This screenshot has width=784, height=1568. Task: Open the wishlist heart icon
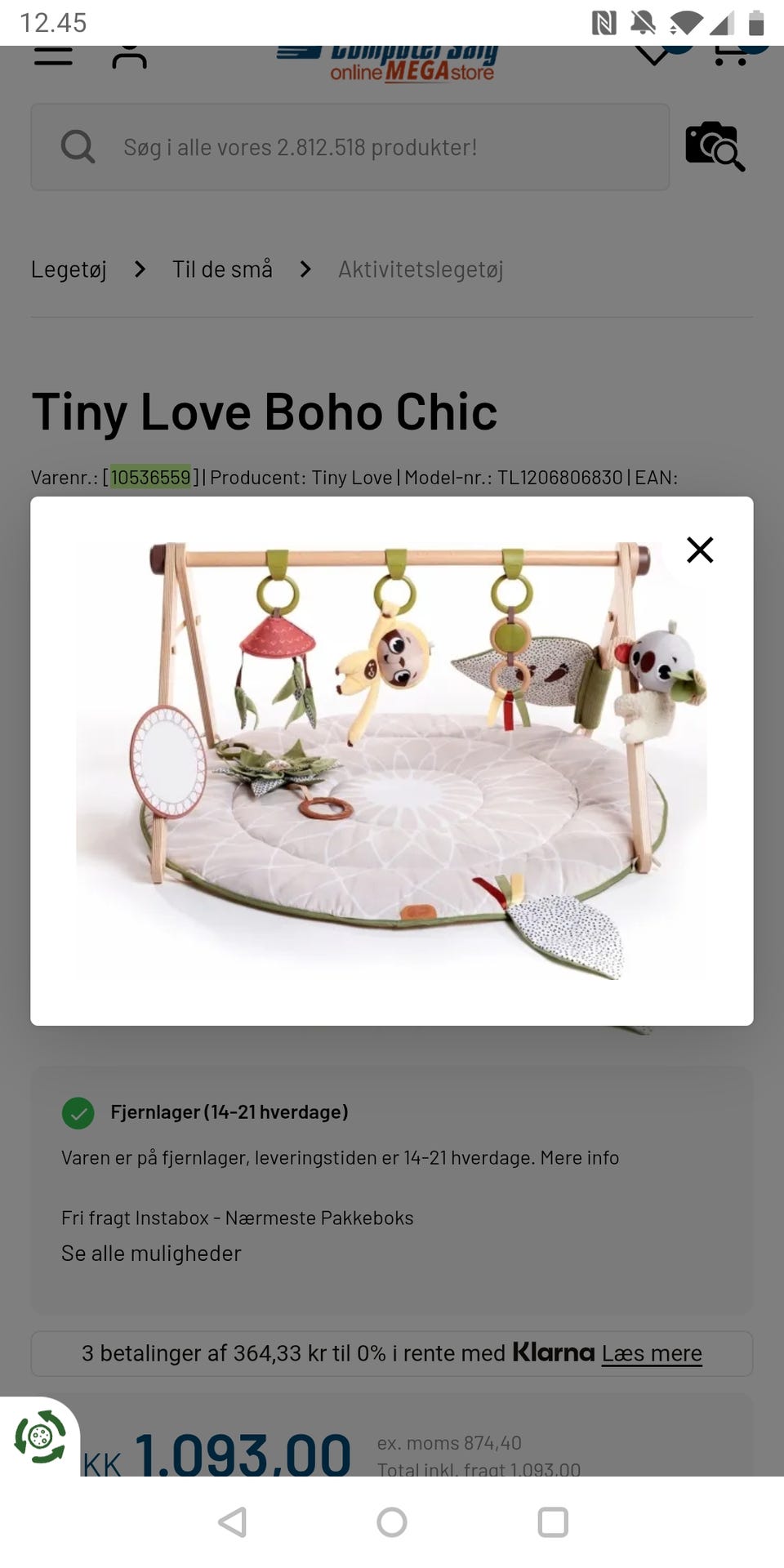pyautogui.click(x=653, y=56)
